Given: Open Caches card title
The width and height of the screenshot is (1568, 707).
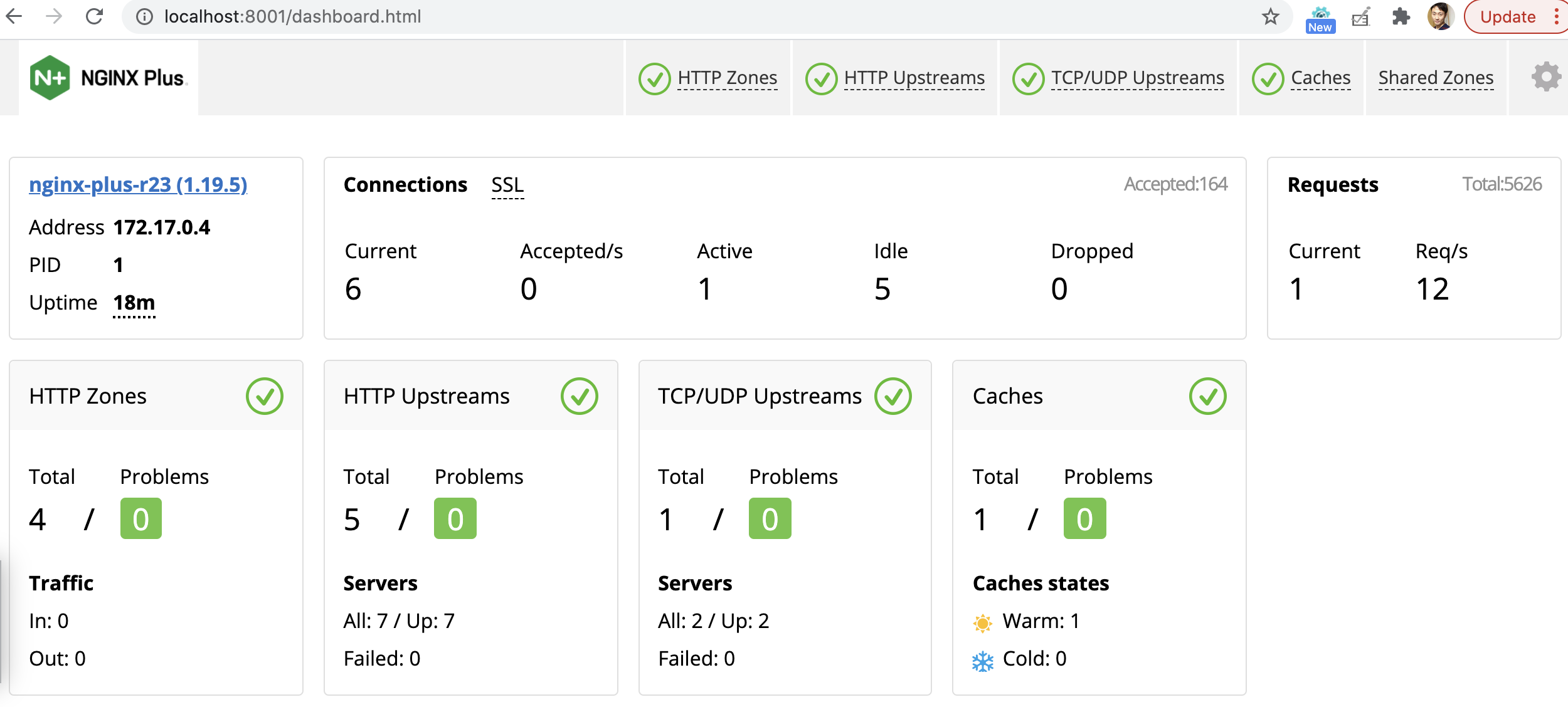Looking at the screenshot, I should point(1007,396).
